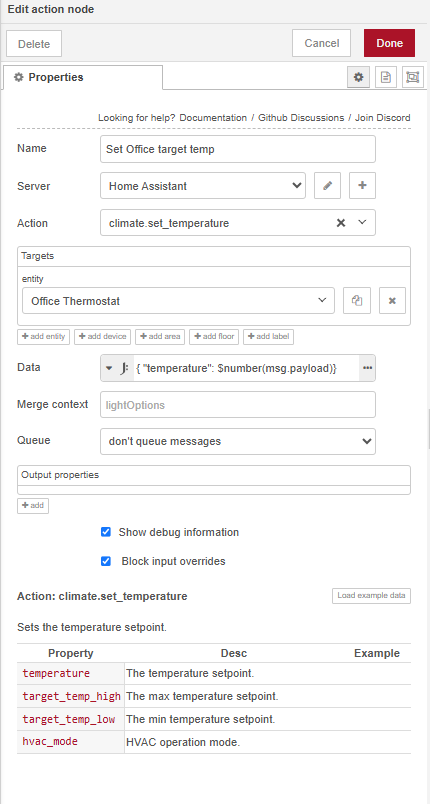Add new server plus icon
Screen dimensions: 430x804
pos(362,186)
